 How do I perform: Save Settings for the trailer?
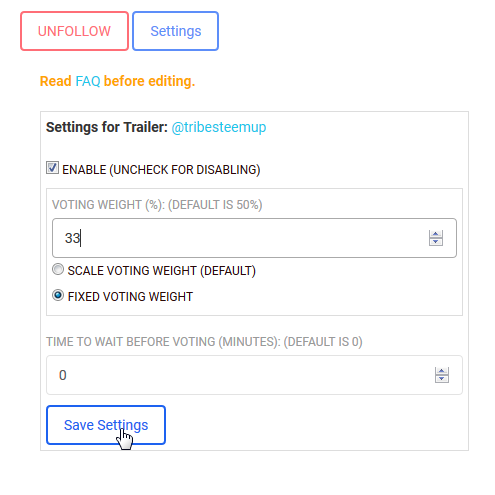pos(106,425)
